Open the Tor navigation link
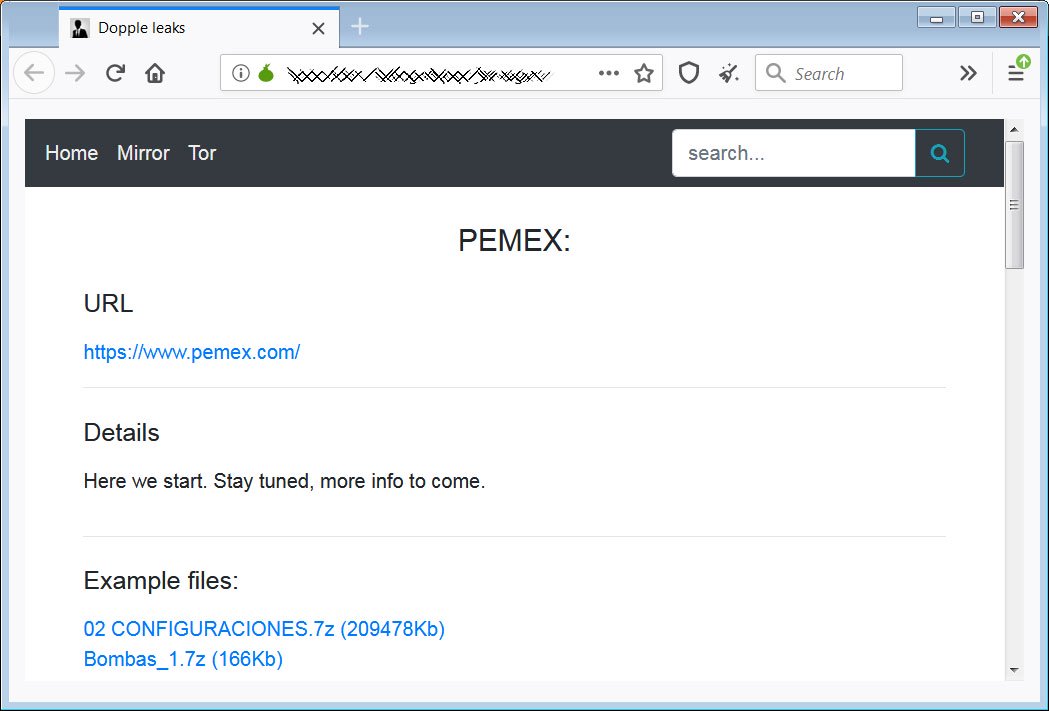This screenshot has height=711, width=1049. point(202,153)
